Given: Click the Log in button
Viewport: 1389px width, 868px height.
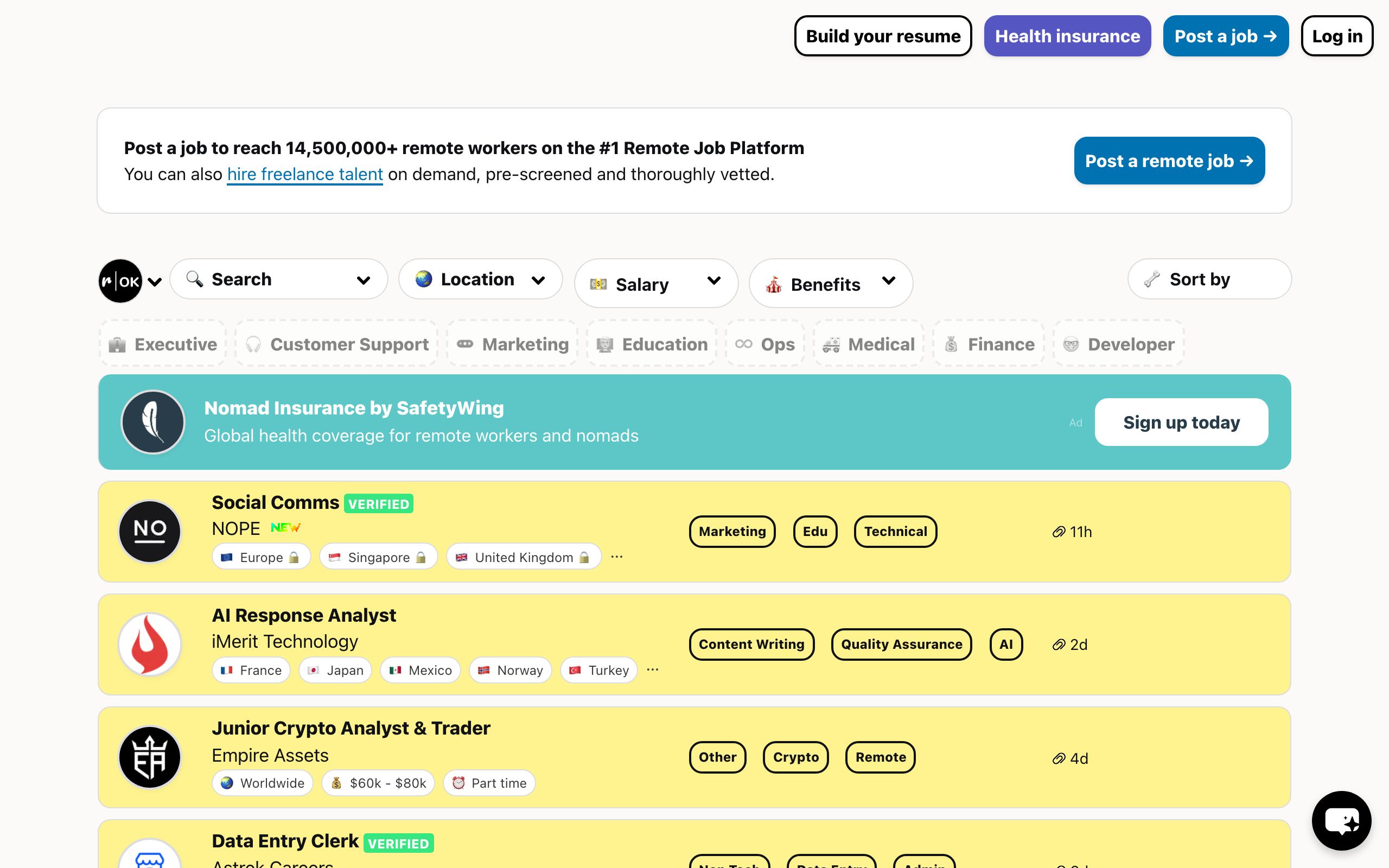Looking at the screenshot, I should [x=1337, y=36].
